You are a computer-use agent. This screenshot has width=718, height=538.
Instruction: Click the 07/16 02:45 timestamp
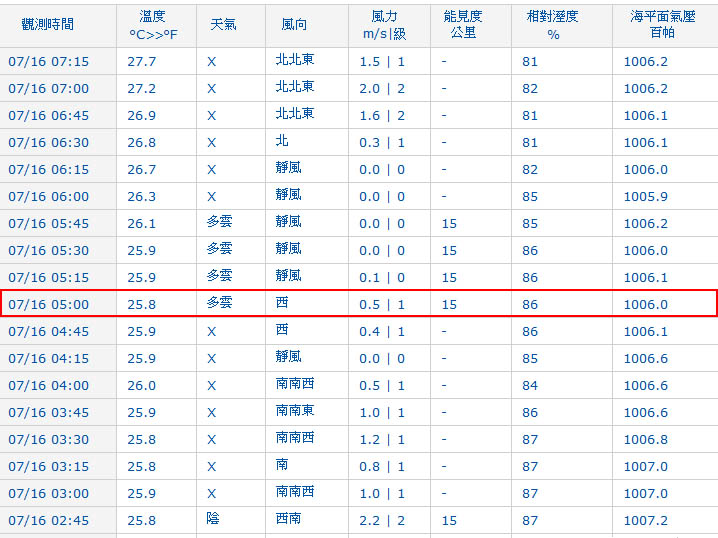click(48, 520)
